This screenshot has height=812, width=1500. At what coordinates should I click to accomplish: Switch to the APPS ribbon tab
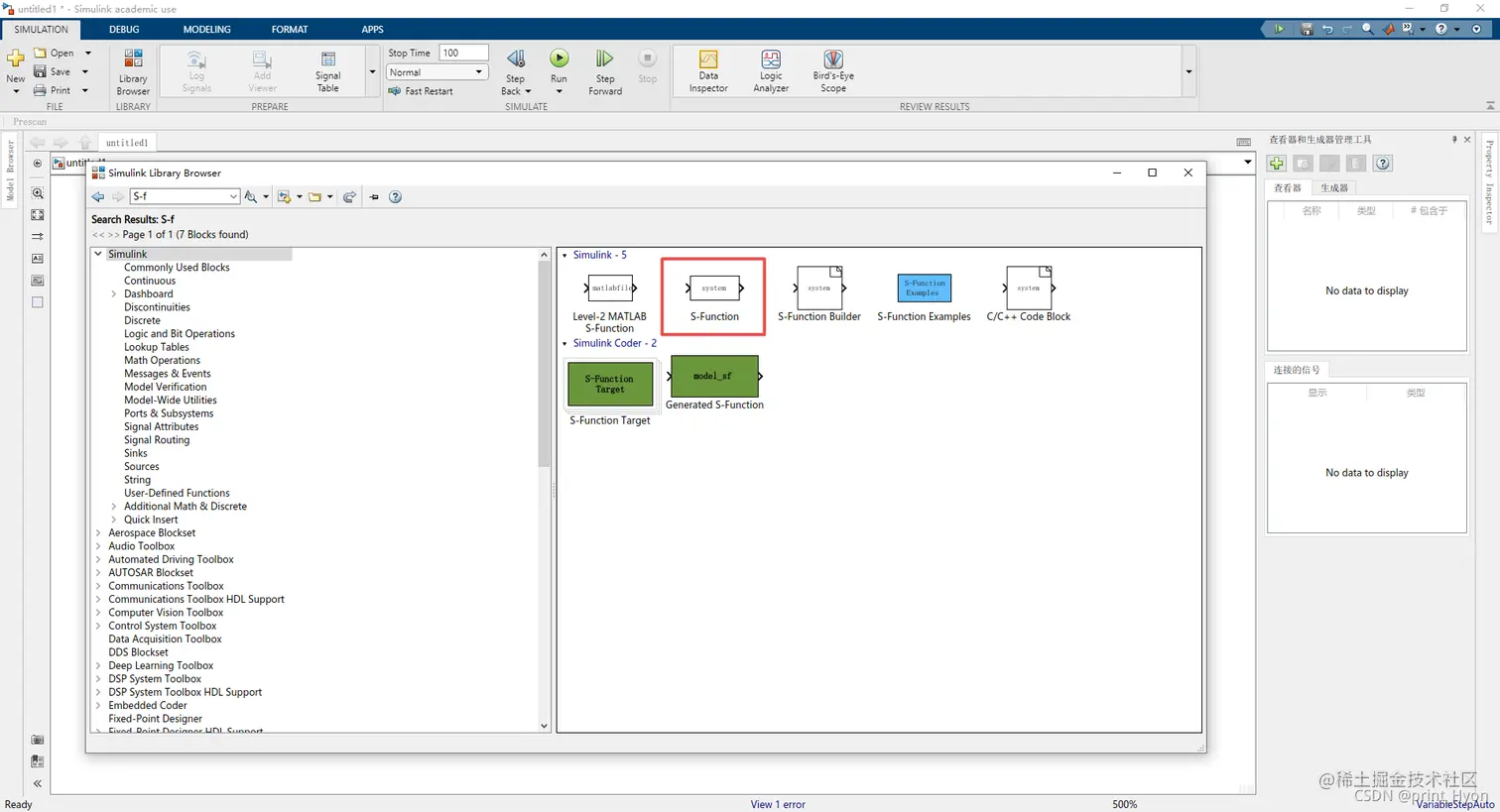[x=372, y=30]
